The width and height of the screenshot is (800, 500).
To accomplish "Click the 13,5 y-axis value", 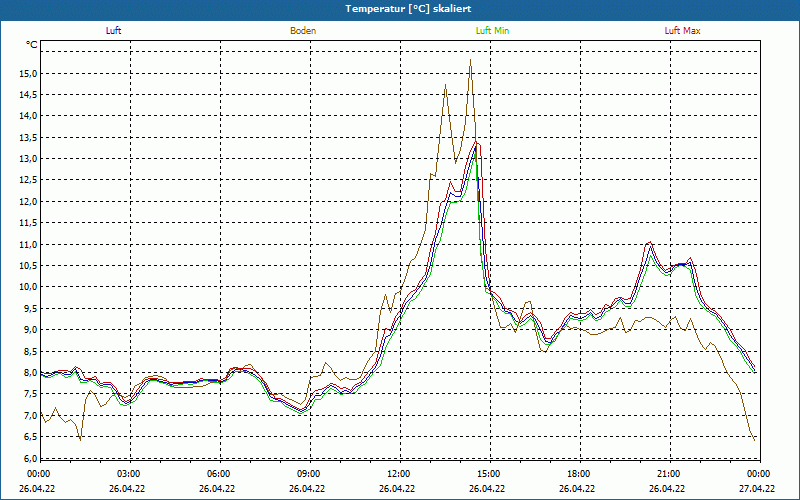I will click(x=28, y=137).
